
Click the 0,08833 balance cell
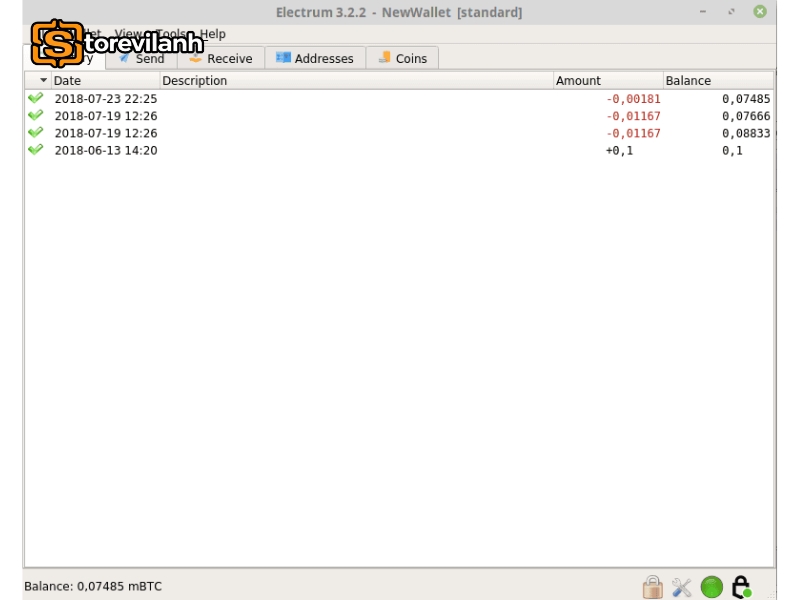tap(745, 133)
